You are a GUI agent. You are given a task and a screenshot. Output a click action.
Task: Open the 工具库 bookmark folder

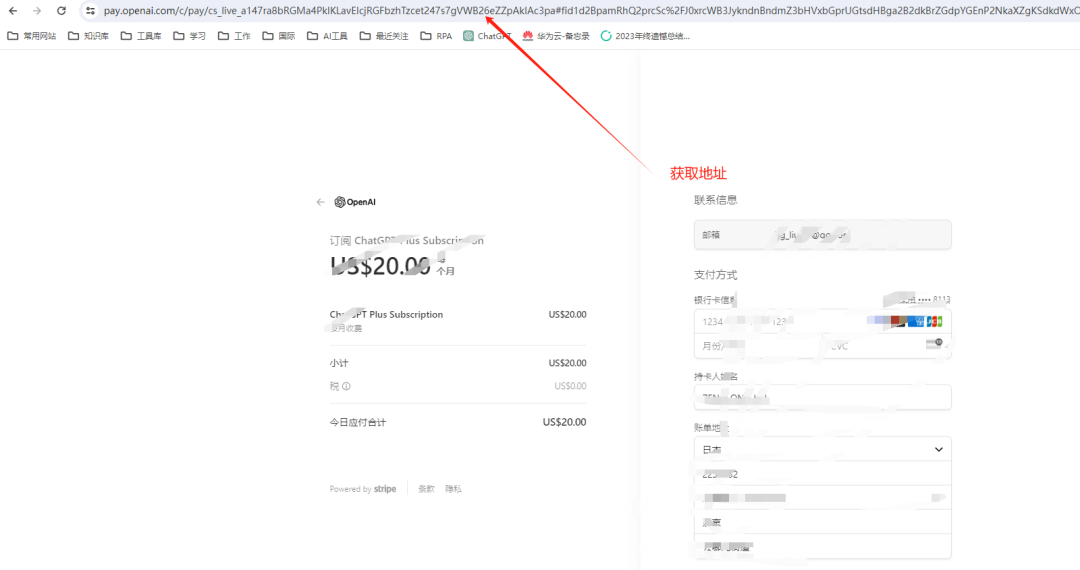(141, 36)
